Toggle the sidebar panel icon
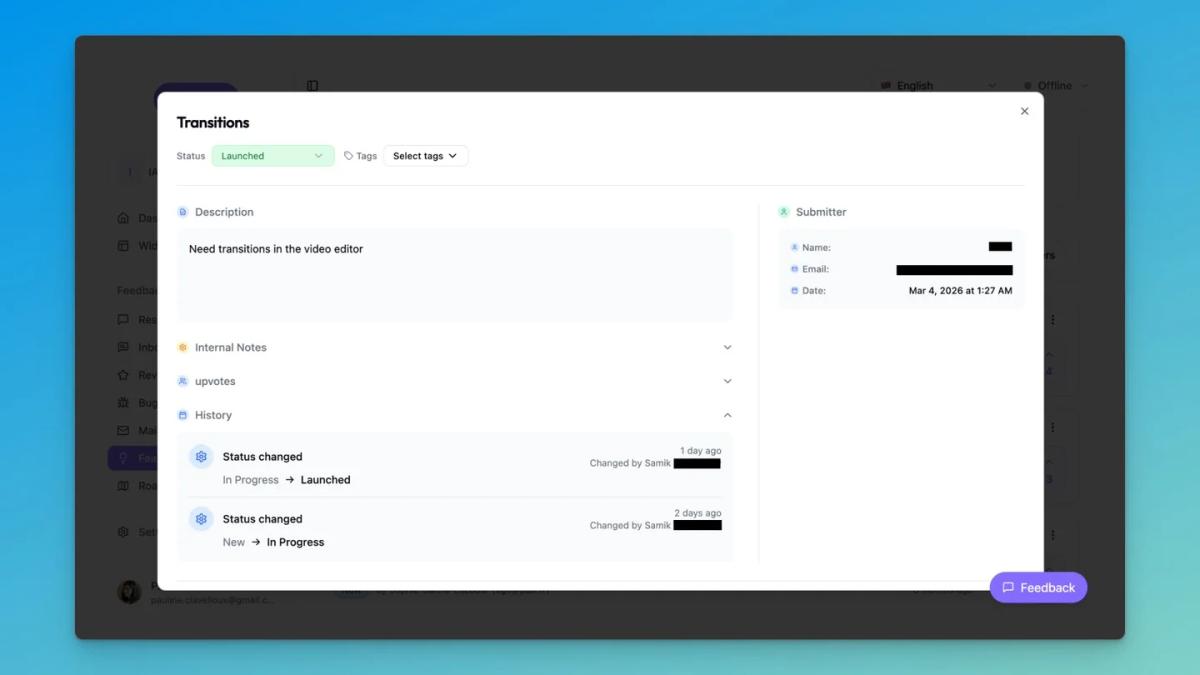Screen dimensions: 1200x675 (x=312, y=86)
